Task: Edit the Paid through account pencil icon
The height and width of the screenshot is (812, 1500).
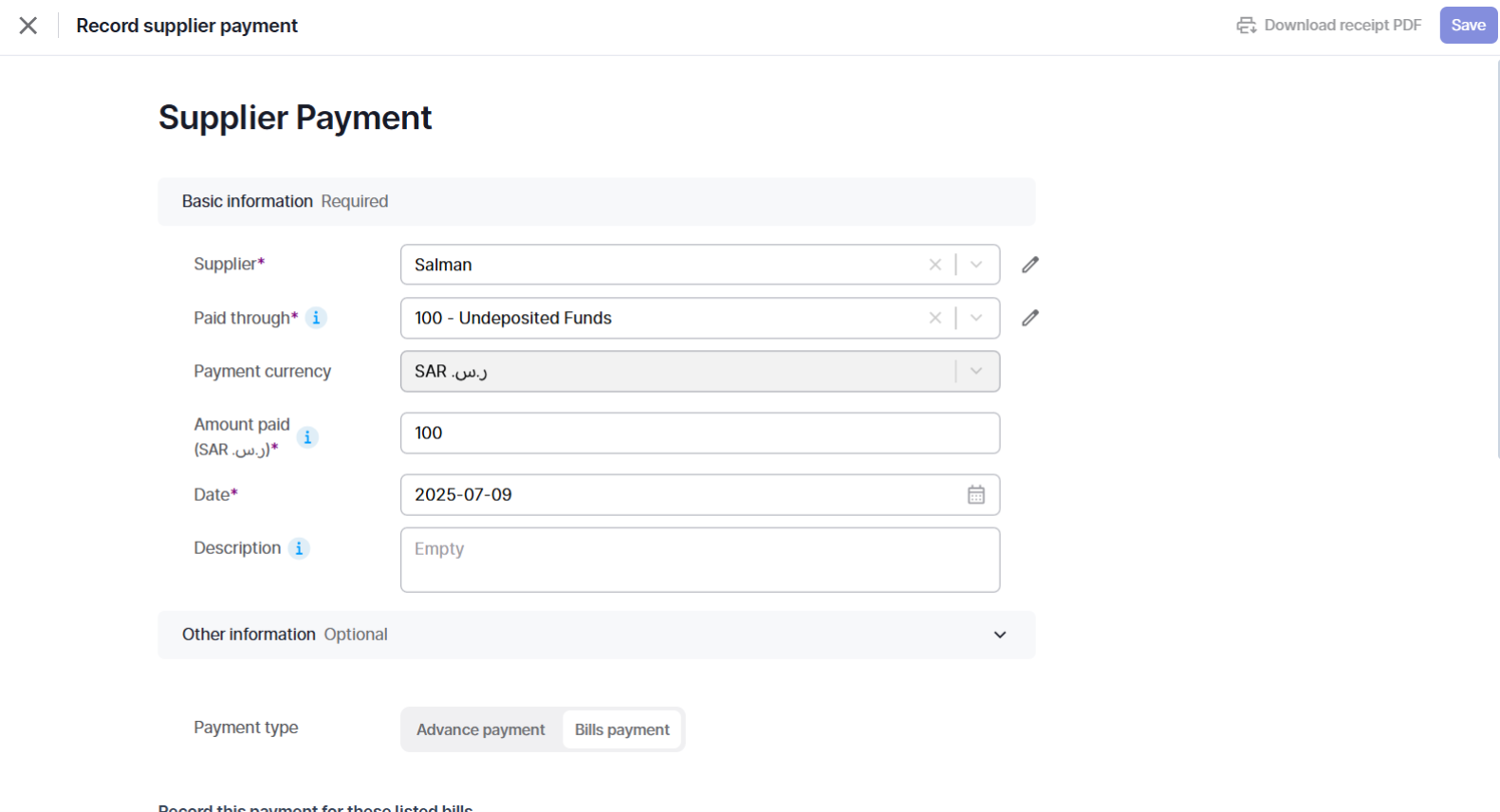Action: tap(1030, 318)
